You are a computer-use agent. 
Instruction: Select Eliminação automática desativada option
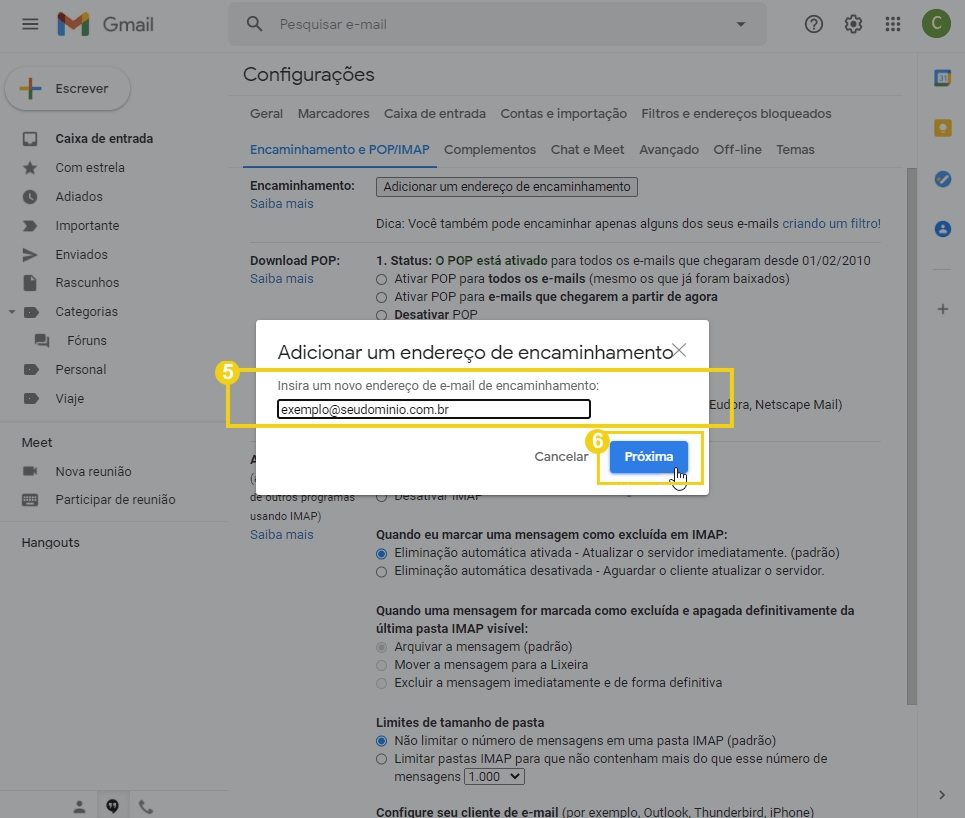pos(381,571)
